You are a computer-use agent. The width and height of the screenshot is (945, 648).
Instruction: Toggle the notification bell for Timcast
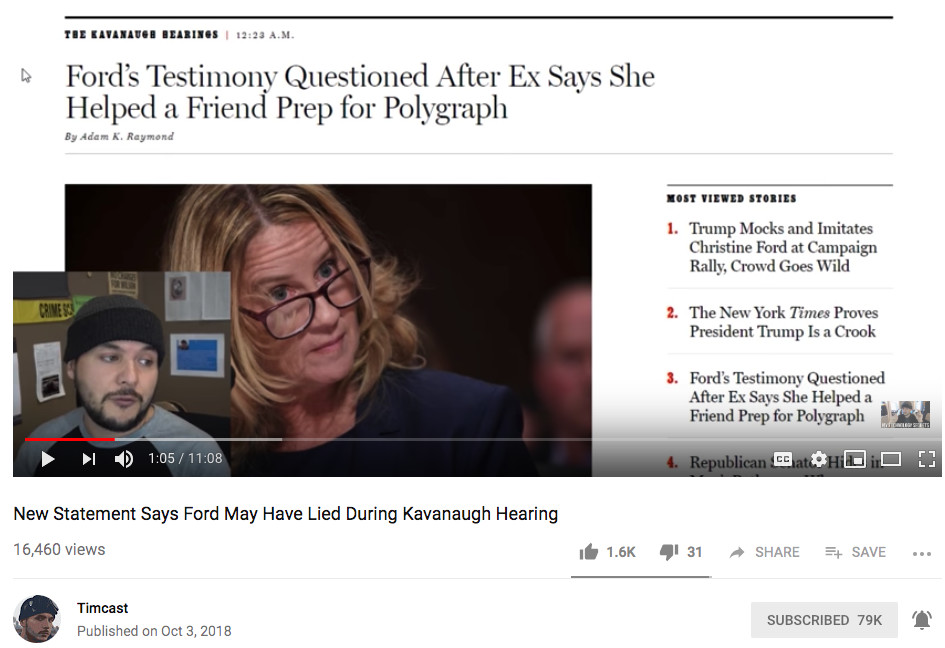pyautogui.click(x=922, y=620)
